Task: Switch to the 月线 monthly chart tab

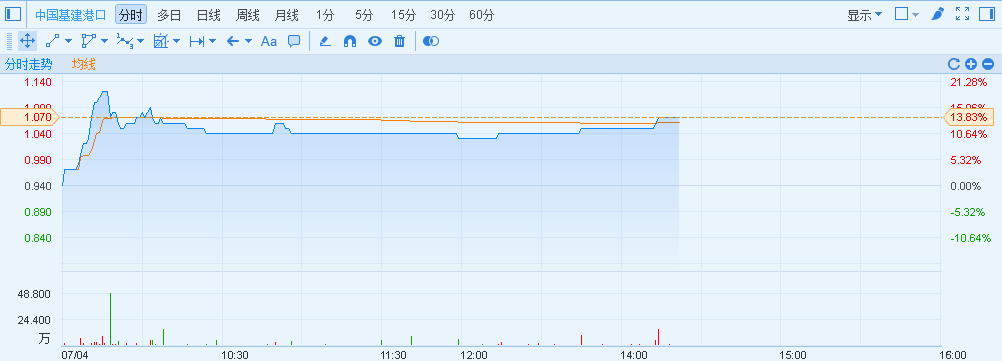Action: [286, 15]
